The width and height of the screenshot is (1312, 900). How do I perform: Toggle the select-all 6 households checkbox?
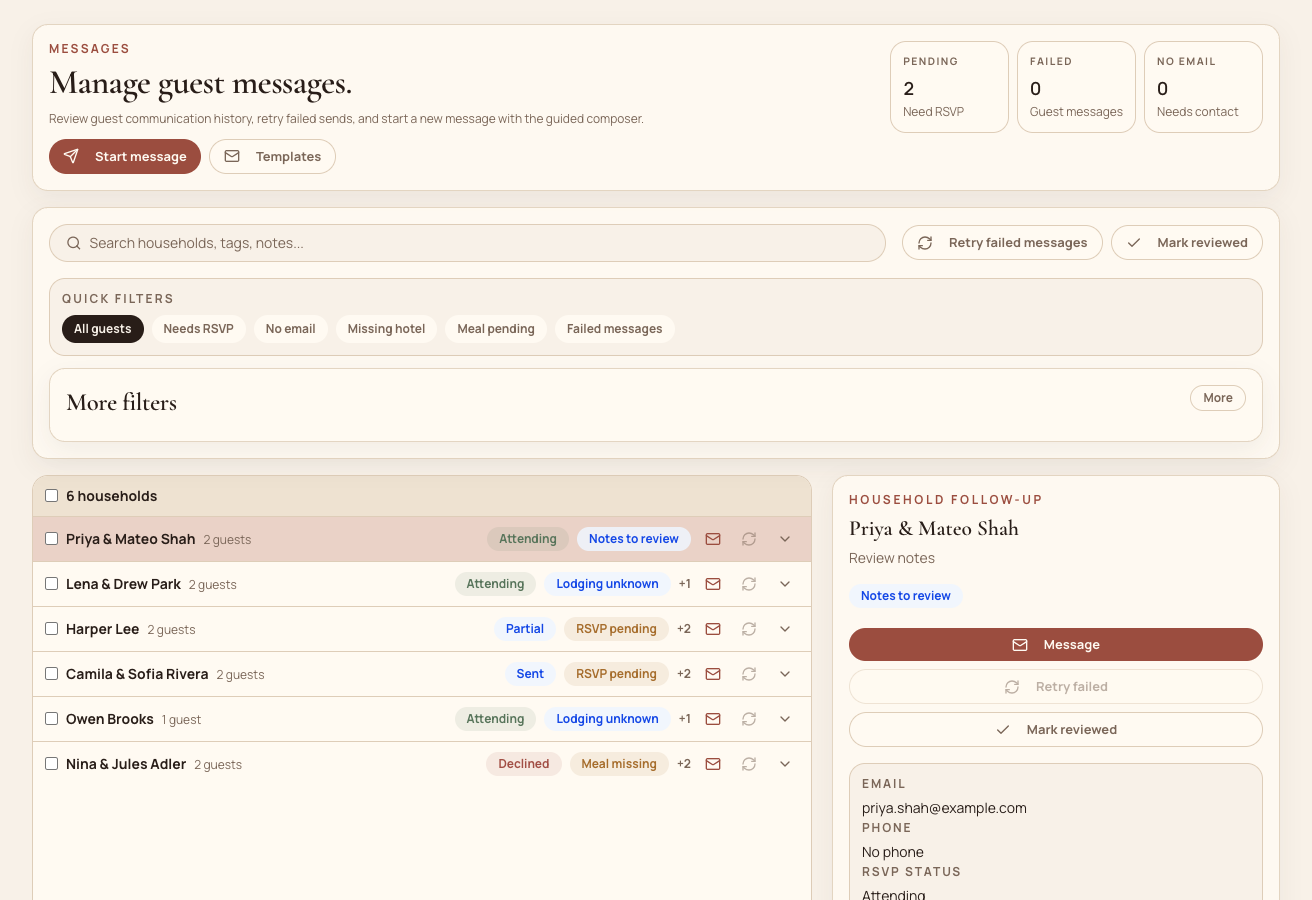pyautogui.click(x=52, y=496)
